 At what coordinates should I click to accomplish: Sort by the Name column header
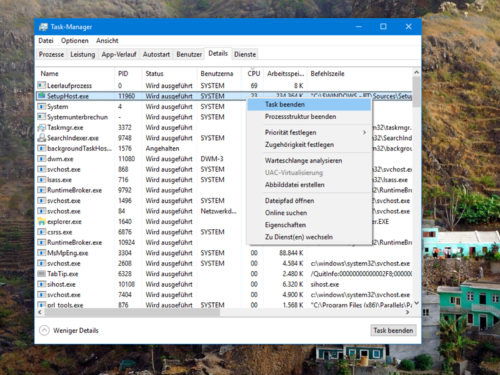coord(76,73)
